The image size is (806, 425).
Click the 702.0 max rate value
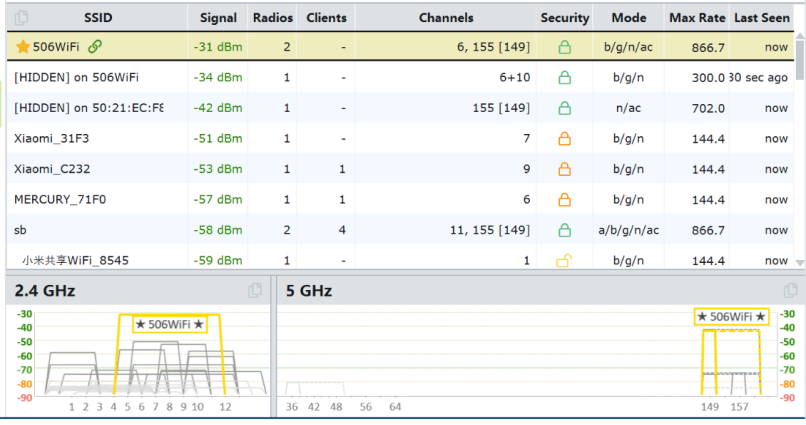(x=708, y=108)
